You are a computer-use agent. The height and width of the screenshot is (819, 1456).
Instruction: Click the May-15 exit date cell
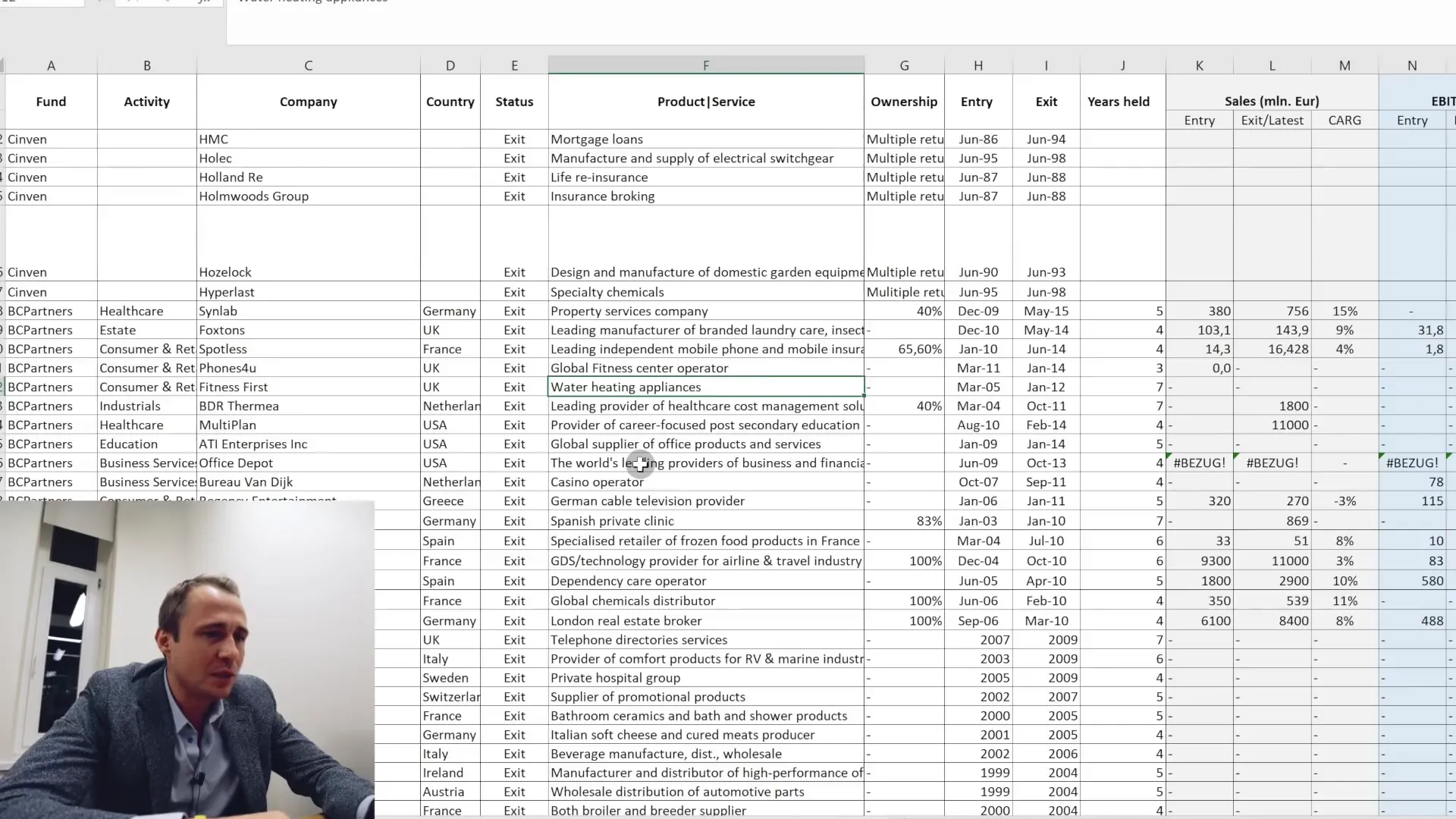[x=1046, y=311]
